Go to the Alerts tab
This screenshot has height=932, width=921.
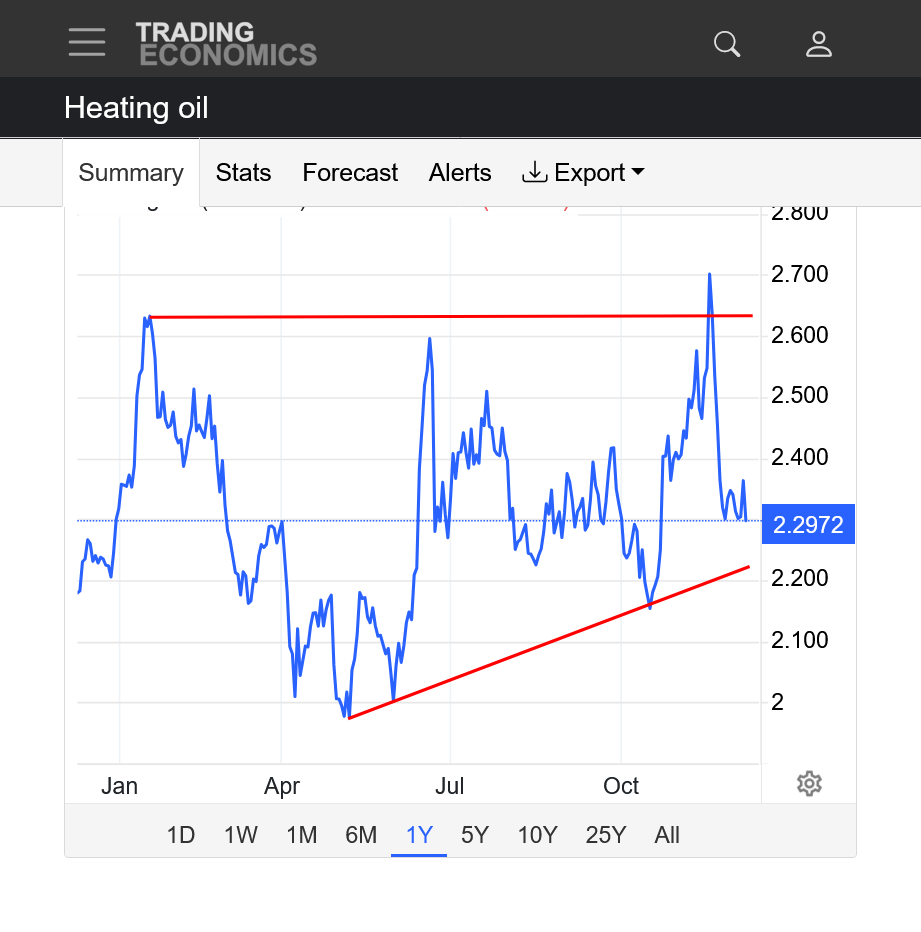point(460,173)
